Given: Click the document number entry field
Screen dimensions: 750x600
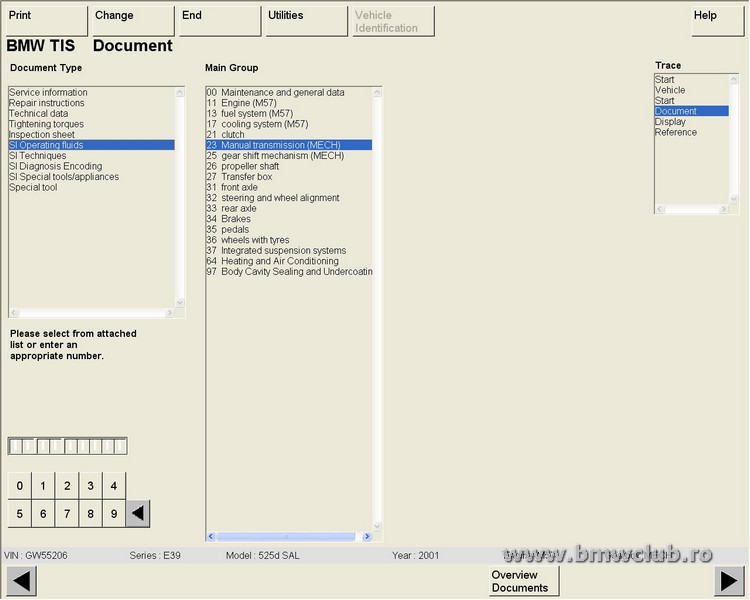Looking at the screenshot, I should click(x=67, y=446).
